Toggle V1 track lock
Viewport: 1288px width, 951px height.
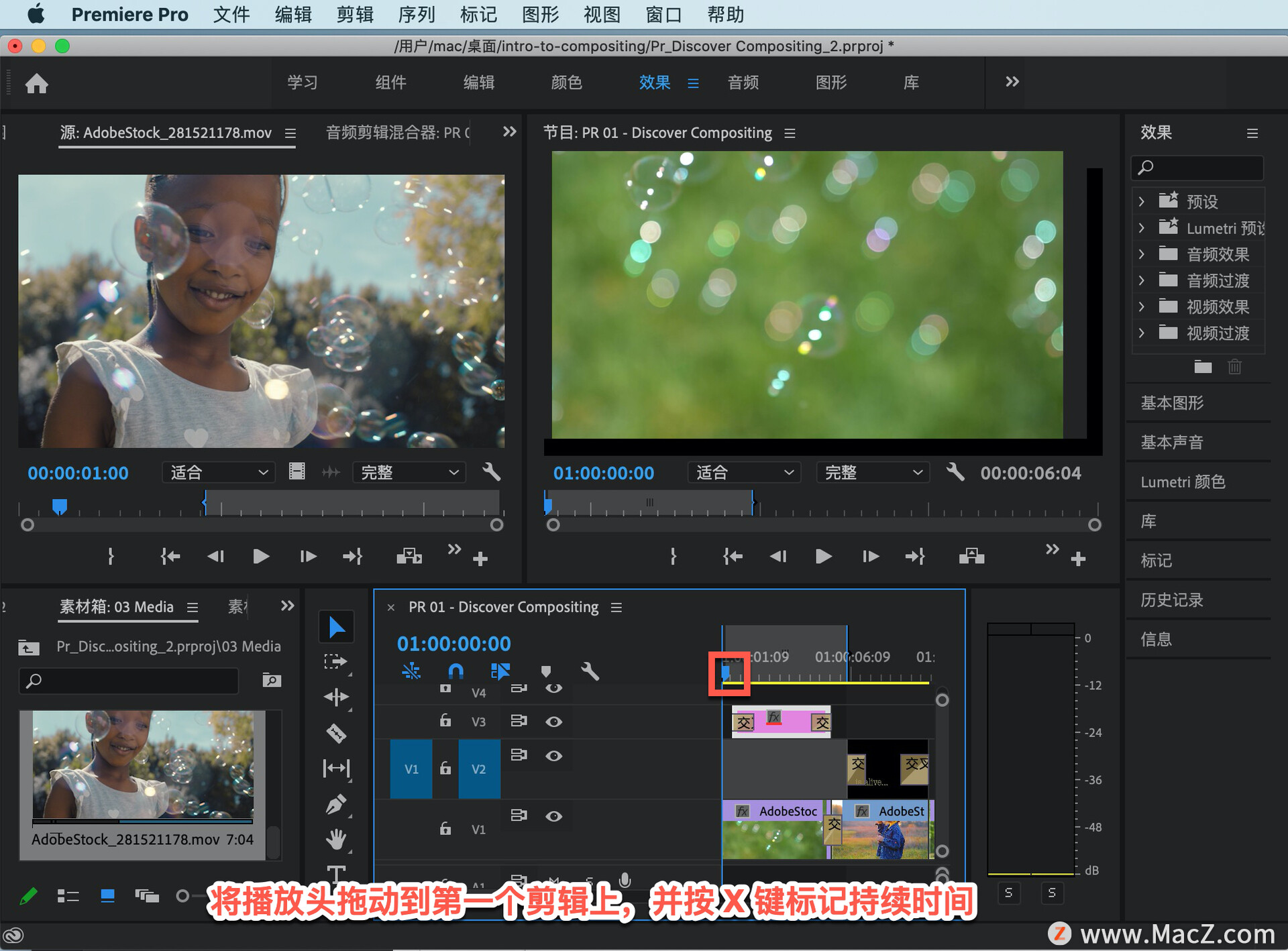pos(445,828)
